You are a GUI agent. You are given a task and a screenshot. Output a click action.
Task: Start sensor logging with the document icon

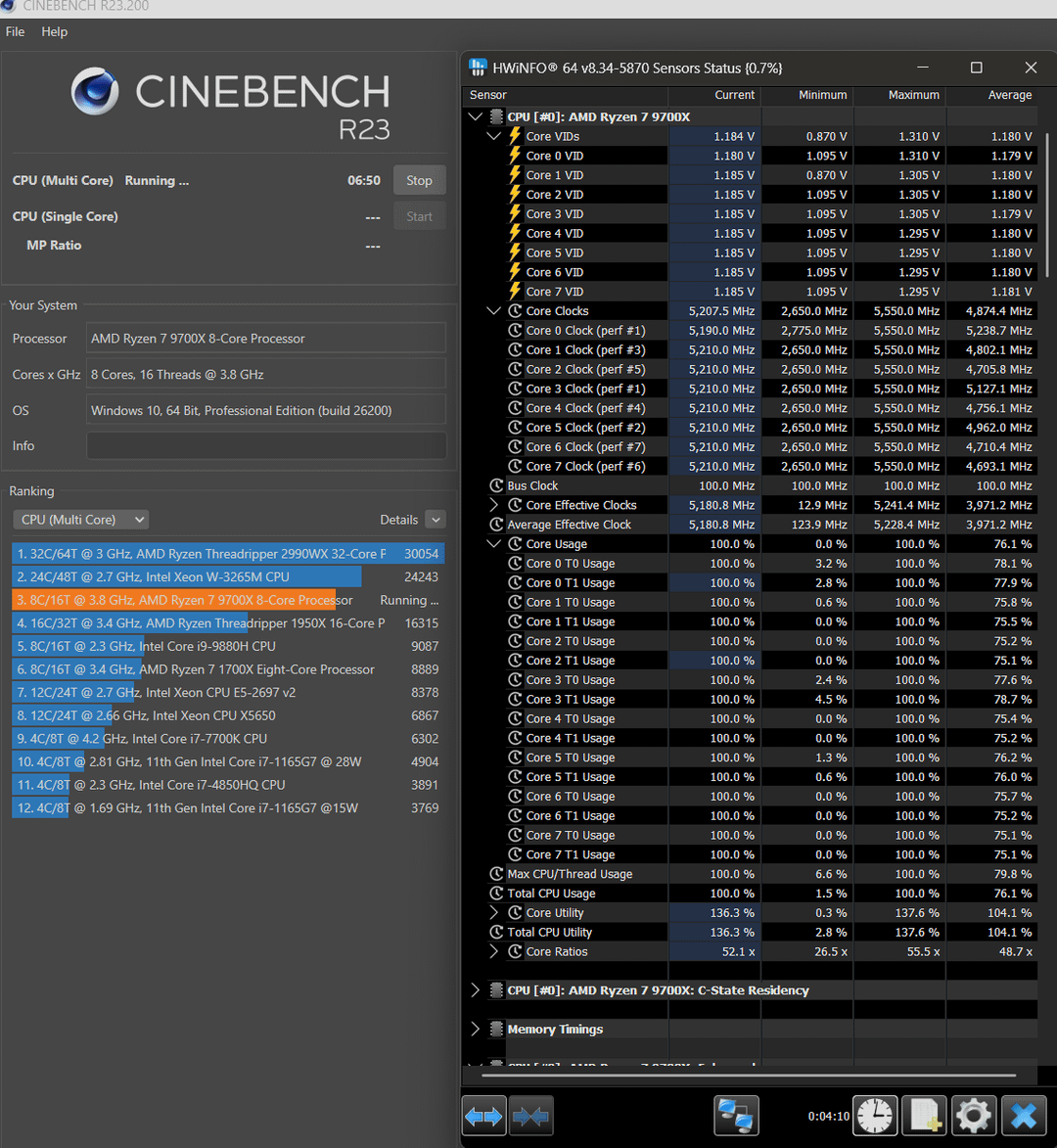[924, 1116]
